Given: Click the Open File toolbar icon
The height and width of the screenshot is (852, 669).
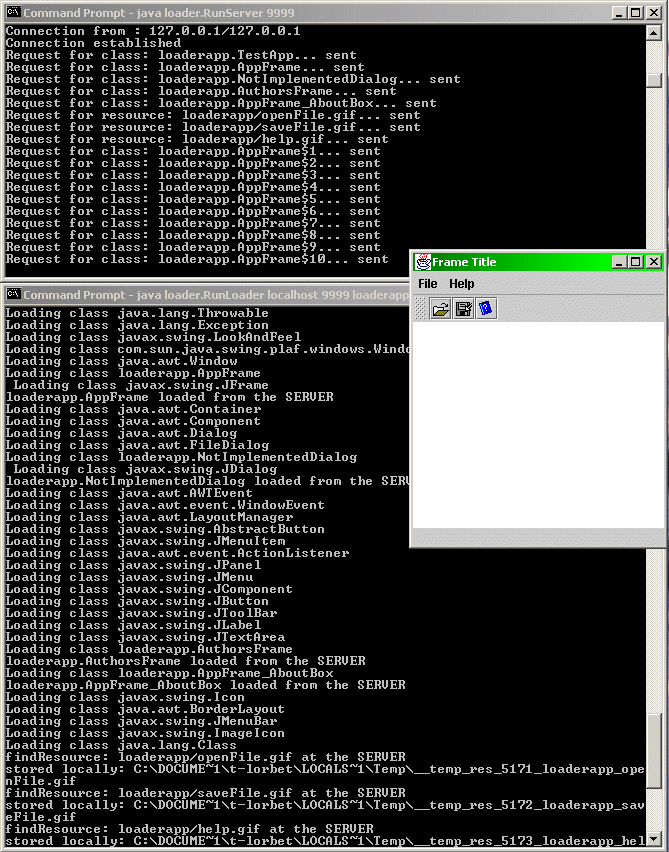Looking at the screenshot, I should [440, 309].
